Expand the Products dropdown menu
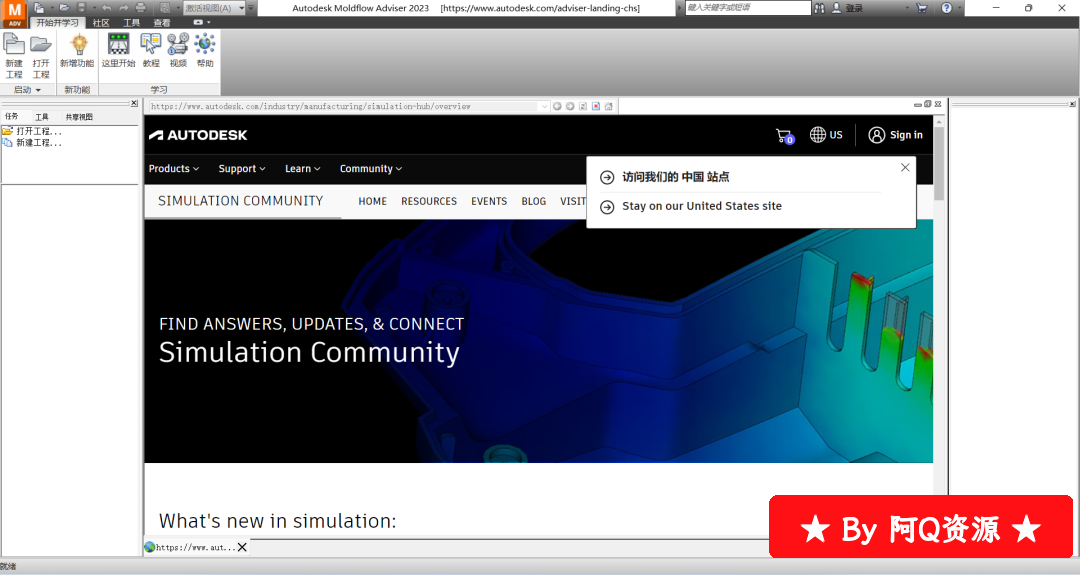 (x=174, y=169)
